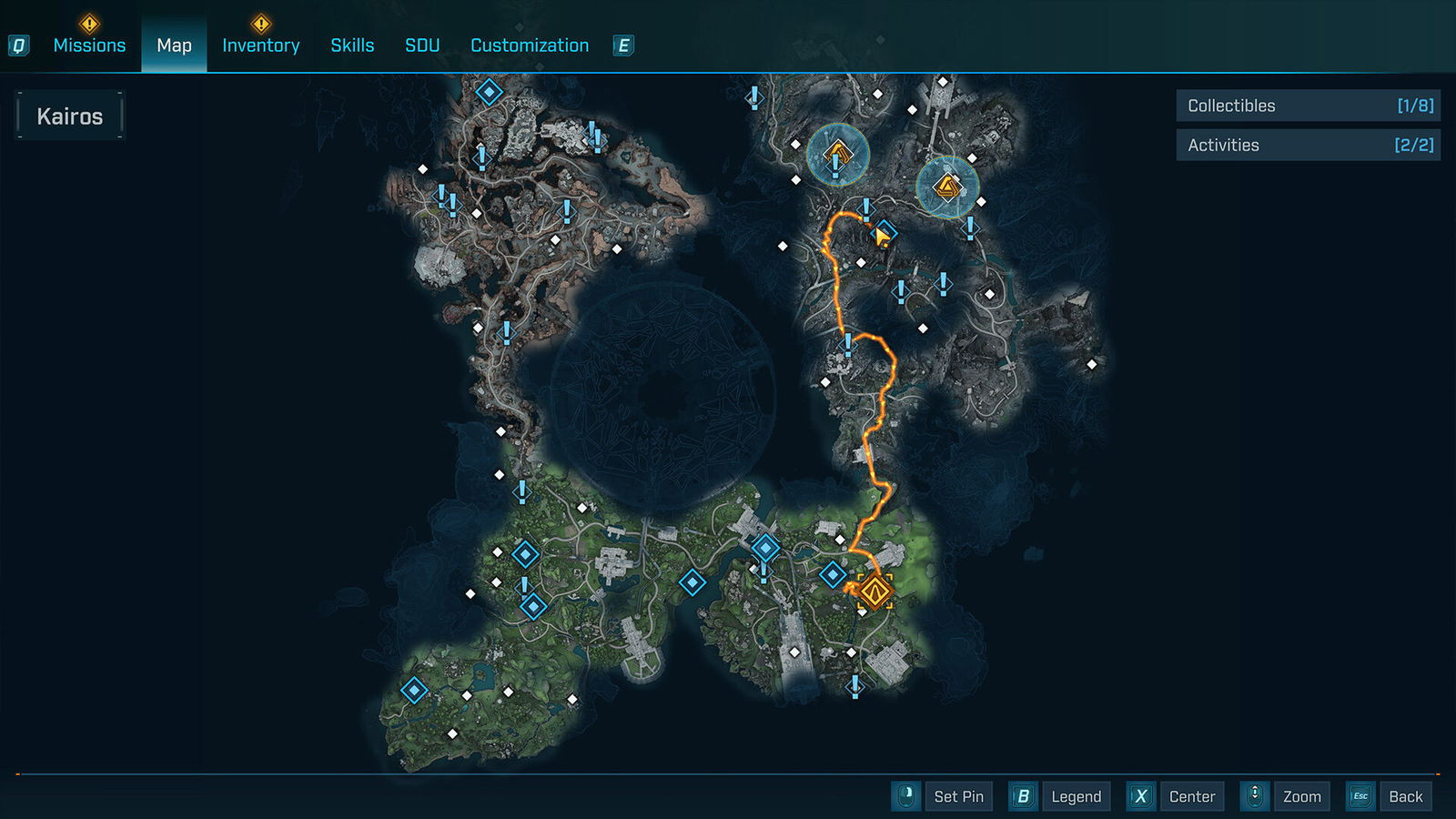Switch to the Inventory tab
1456x819 pixels.
click(x=260, y=45)
